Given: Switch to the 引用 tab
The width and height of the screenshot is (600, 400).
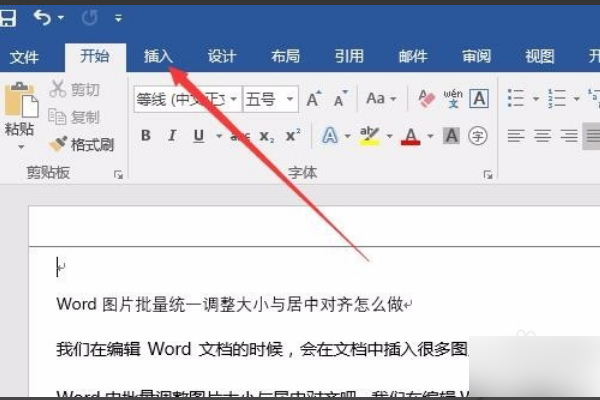Looking at the screenshot, I should pos(349,56).
